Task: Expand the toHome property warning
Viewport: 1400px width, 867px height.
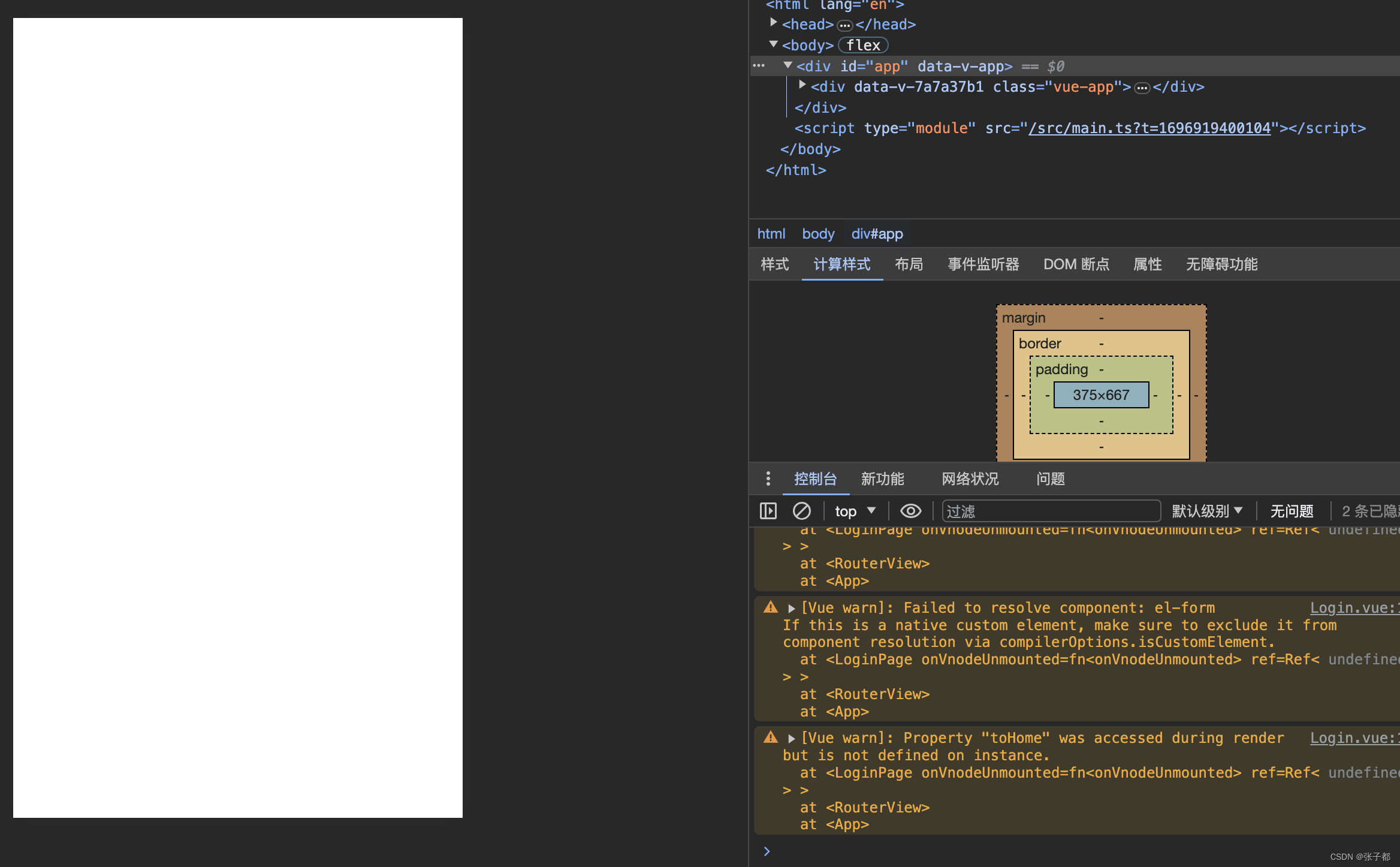Action: 791,739
